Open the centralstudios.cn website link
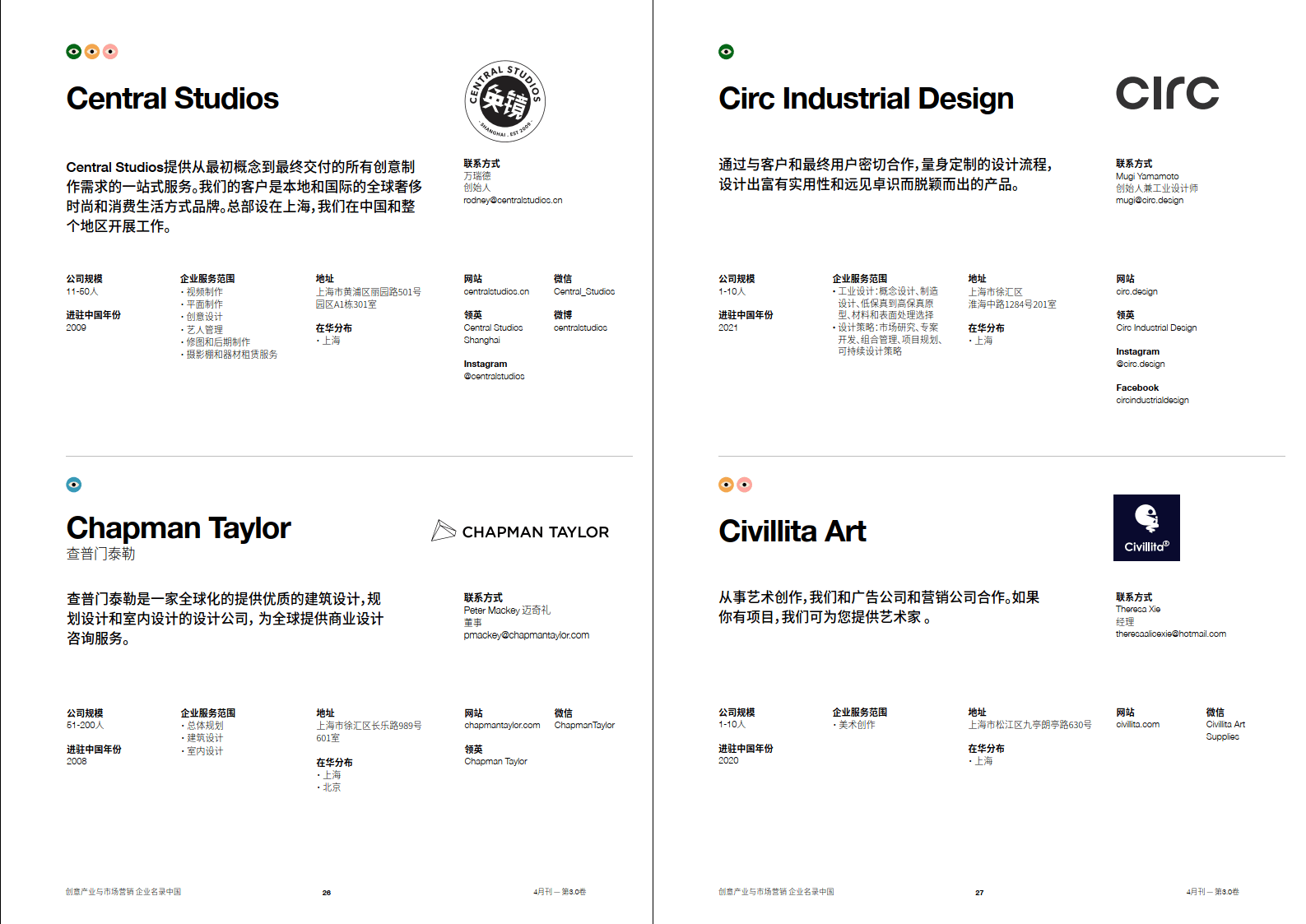 point(496,291)
